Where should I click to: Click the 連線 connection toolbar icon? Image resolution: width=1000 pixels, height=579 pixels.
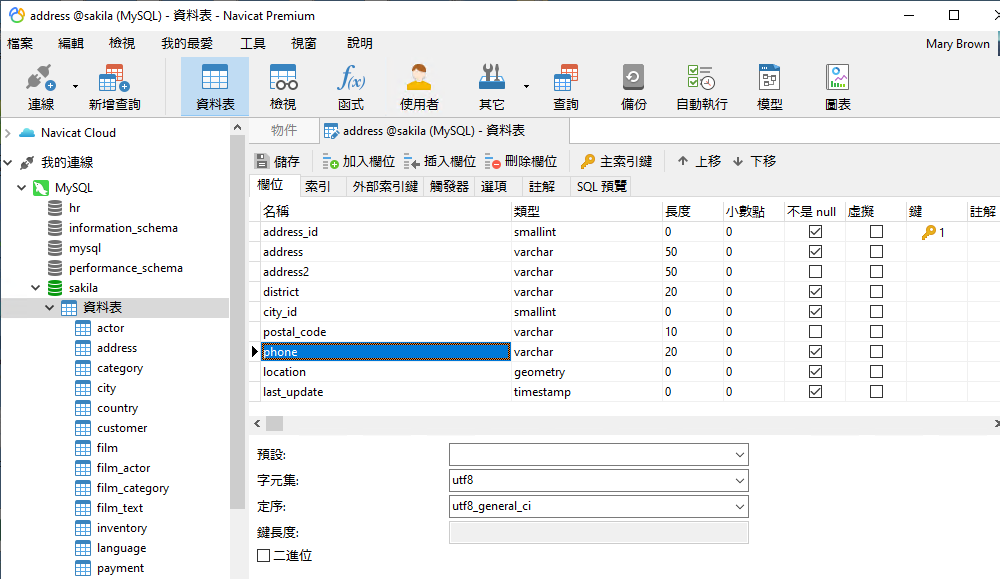tap(40, 86)
